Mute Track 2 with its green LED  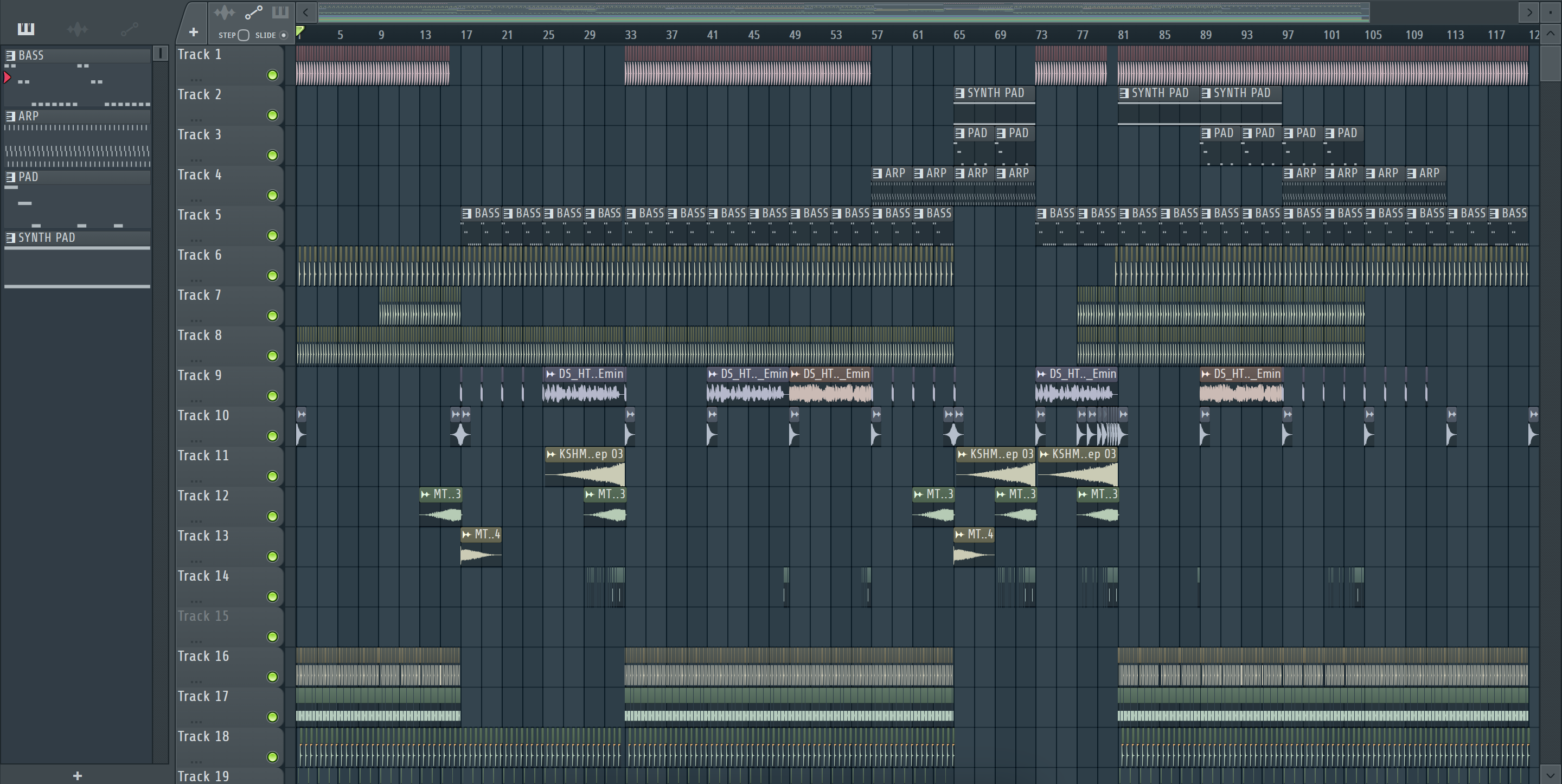click(272, 115)
